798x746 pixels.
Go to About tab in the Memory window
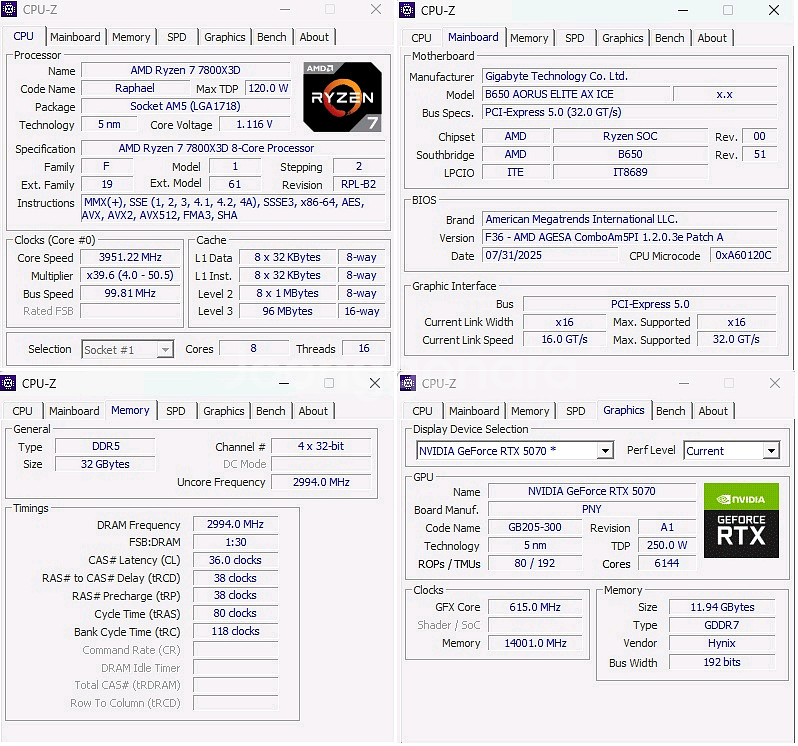(x=313, y=411)
